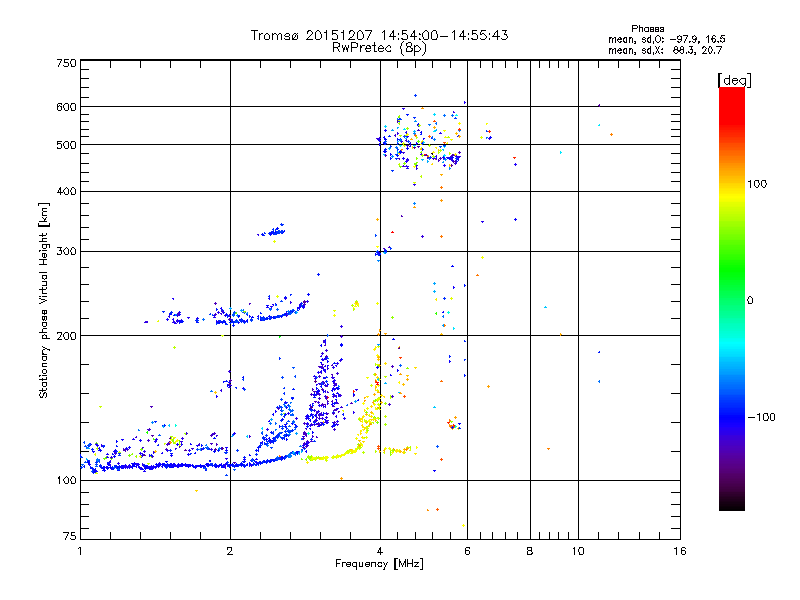Click the x-axis tick label '8'

point(530,551)
